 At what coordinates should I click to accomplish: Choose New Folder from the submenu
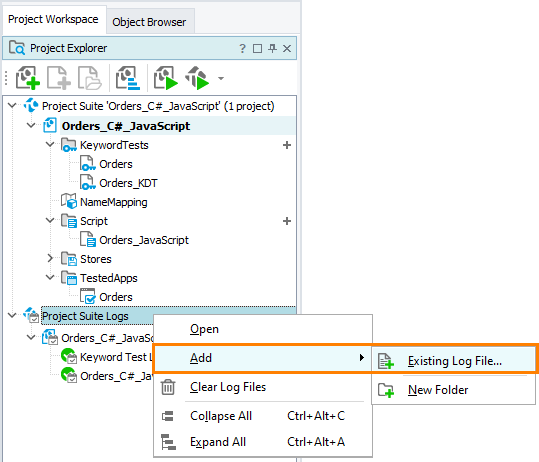tap(454, 390)
